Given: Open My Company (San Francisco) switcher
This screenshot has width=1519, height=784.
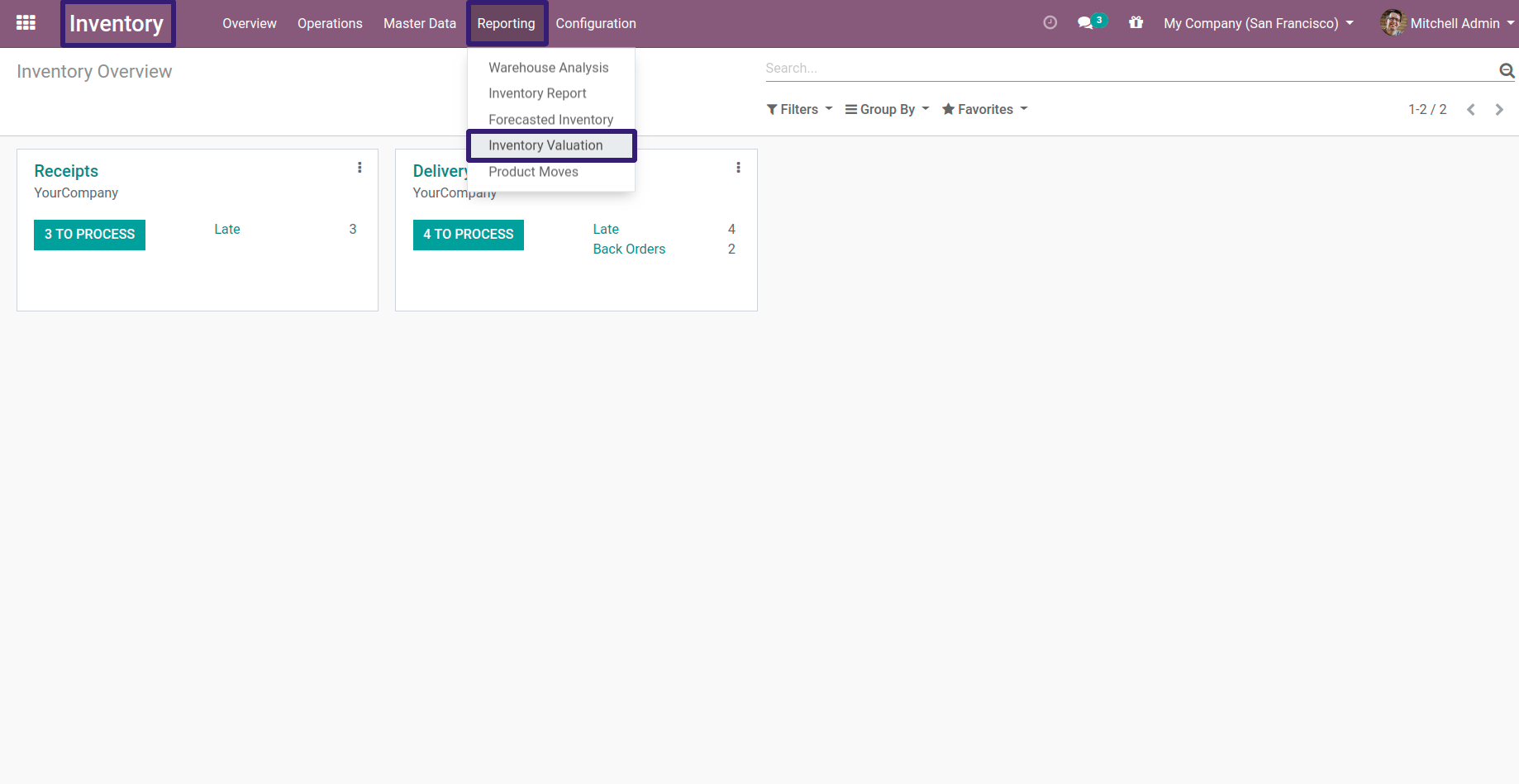Looking at the screenshot, I should (x=1259, y=23).
